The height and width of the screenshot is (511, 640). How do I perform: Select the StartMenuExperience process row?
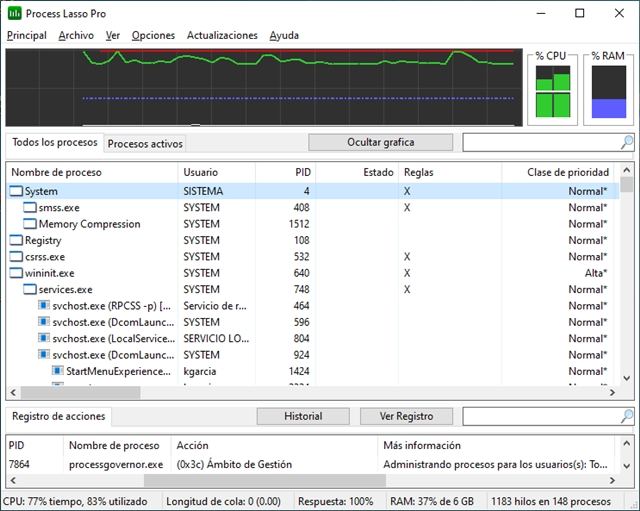point(313,371)
